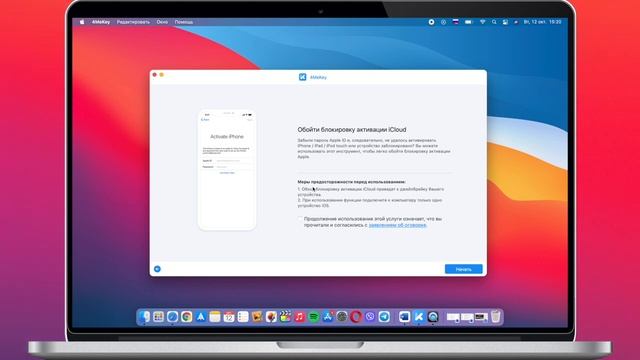The width and height of the screenshot is (640, 360).
Task: Open System Preferences from the Dock
Action: [342, 316]
